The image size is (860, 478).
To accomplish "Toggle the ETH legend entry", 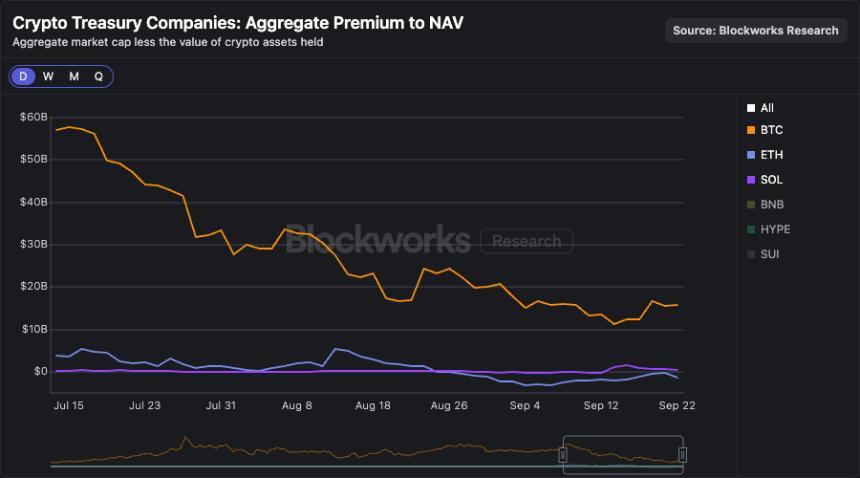I will click(771, 155).
